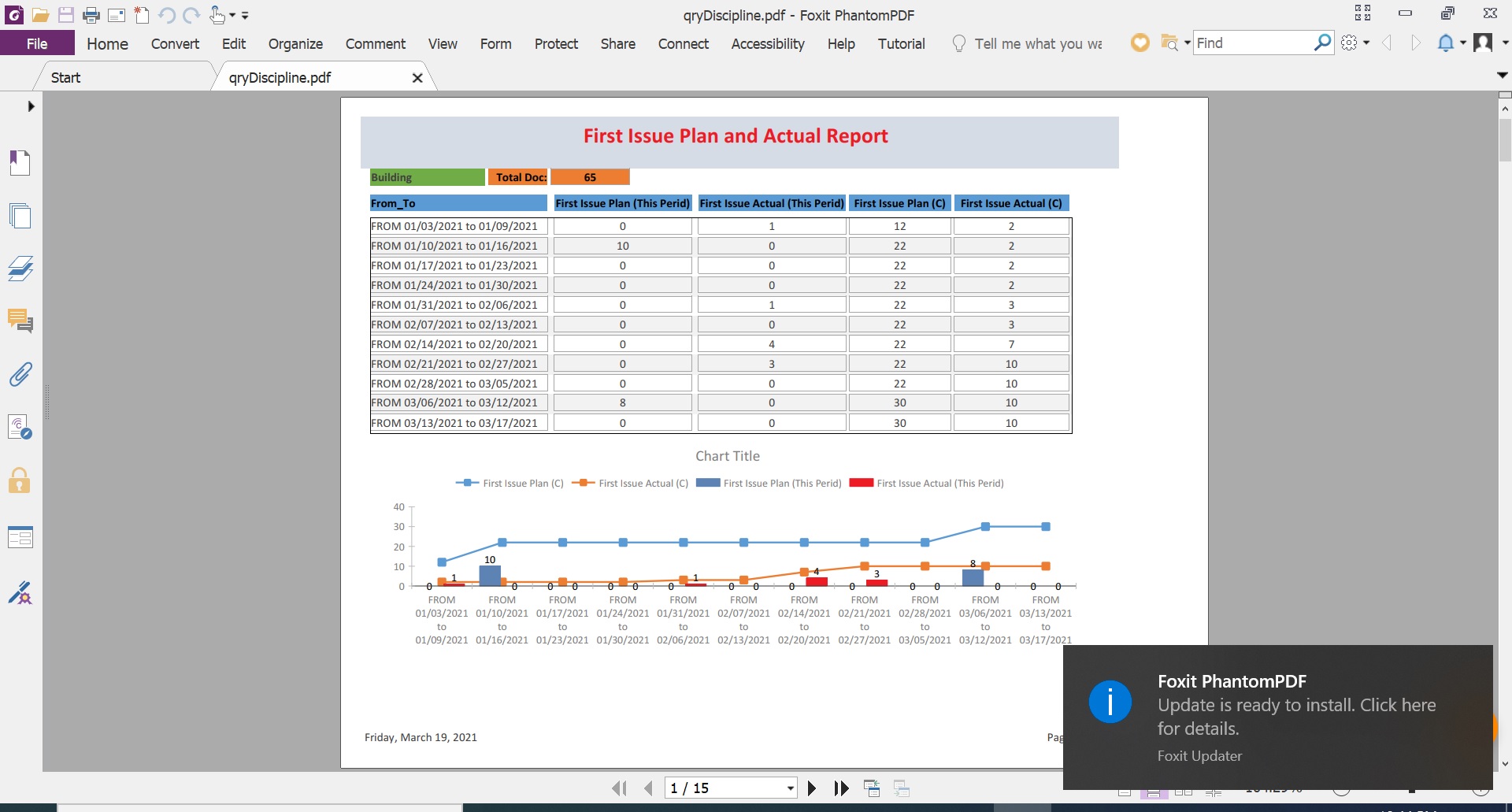This screenshot has width=1512, height=812.
Task: Switch to the Start tab
Action: (66, 77)
